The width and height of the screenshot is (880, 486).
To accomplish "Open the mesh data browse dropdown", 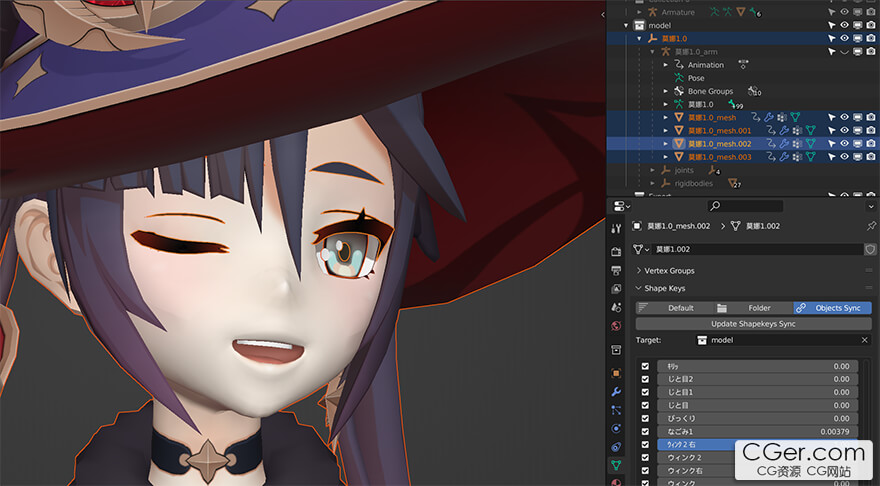I will [x=640, y=249].
